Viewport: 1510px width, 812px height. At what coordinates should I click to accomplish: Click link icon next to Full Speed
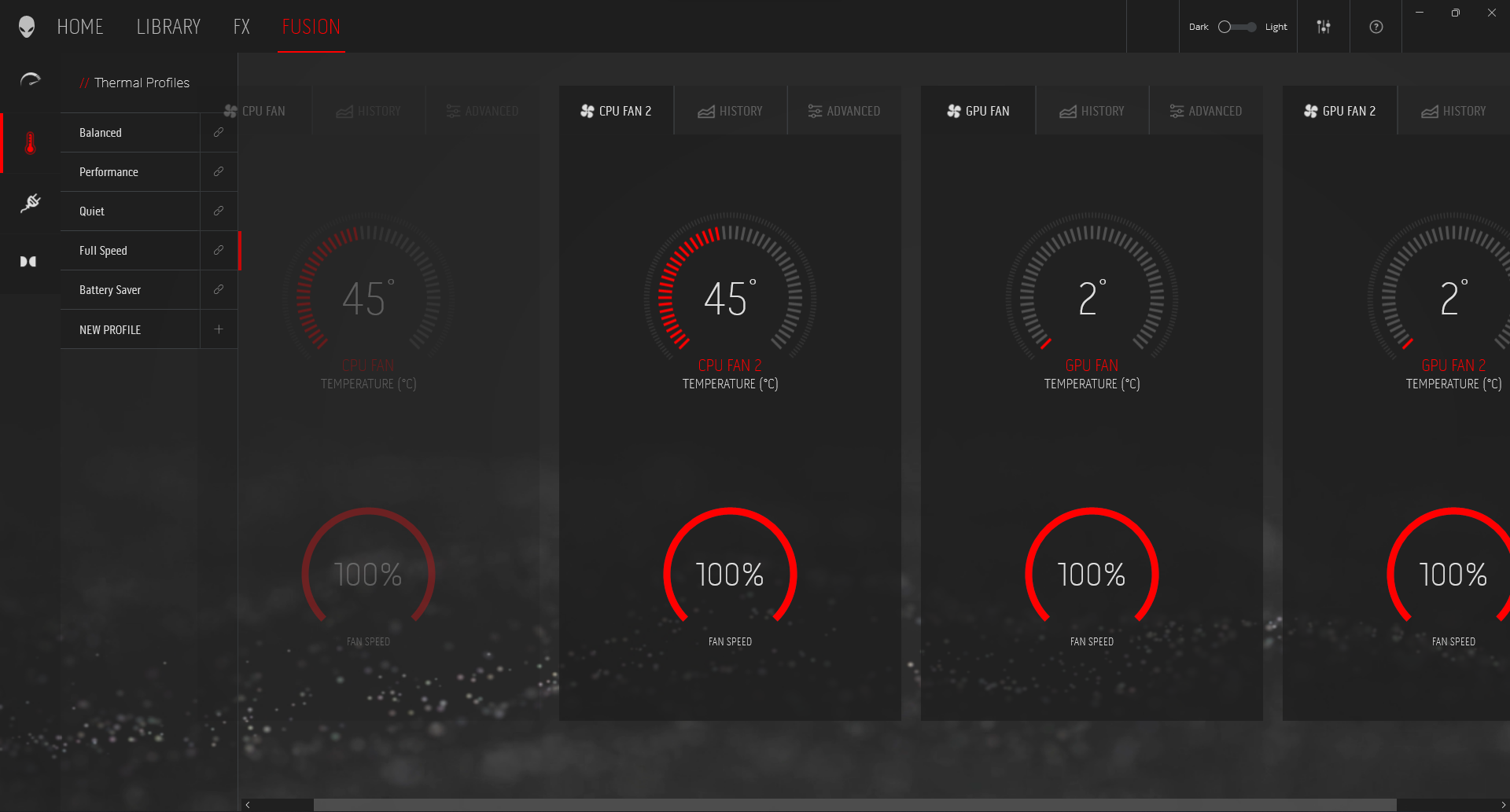tap(219, 250)
